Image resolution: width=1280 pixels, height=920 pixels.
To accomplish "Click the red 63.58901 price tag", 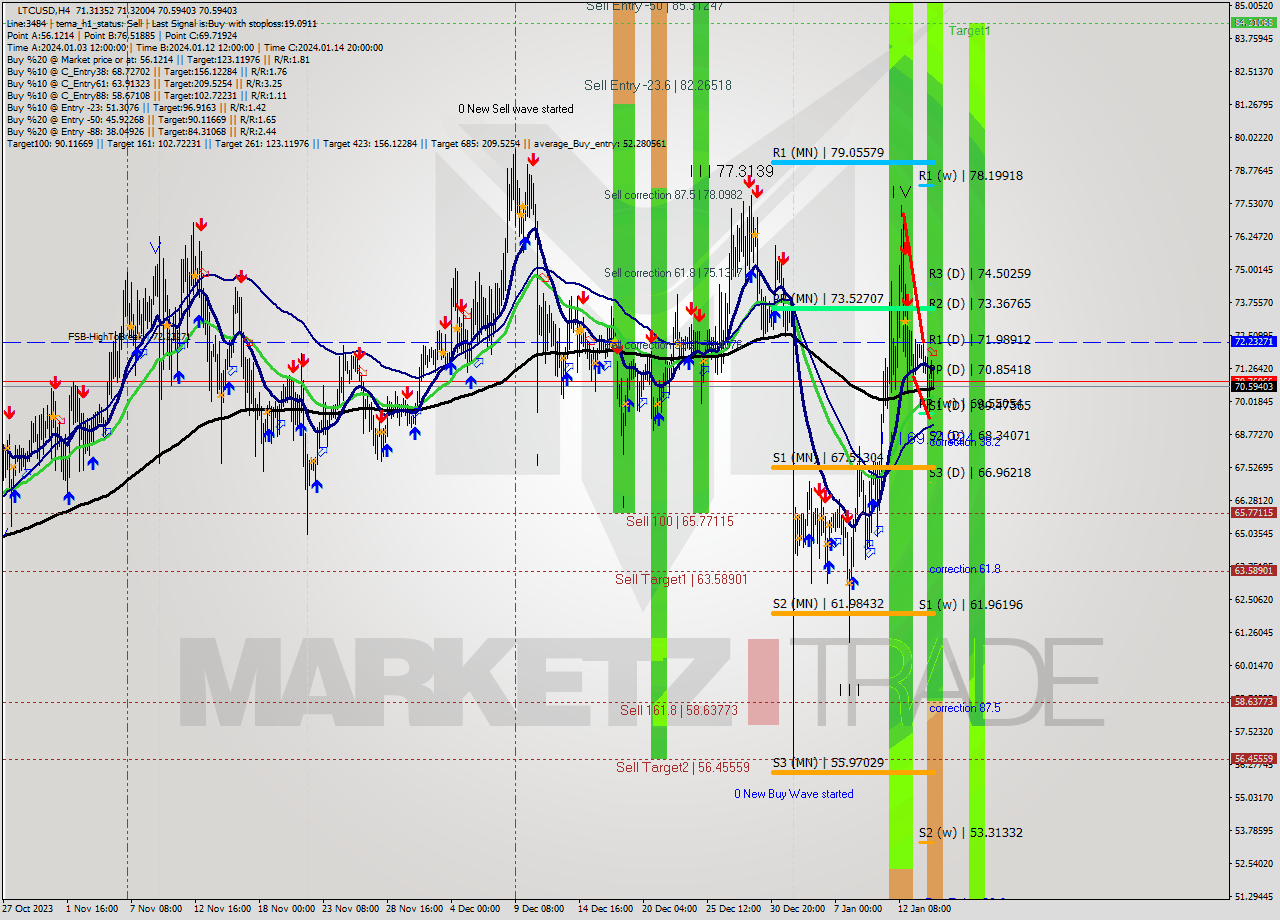I will (1254, 571).
